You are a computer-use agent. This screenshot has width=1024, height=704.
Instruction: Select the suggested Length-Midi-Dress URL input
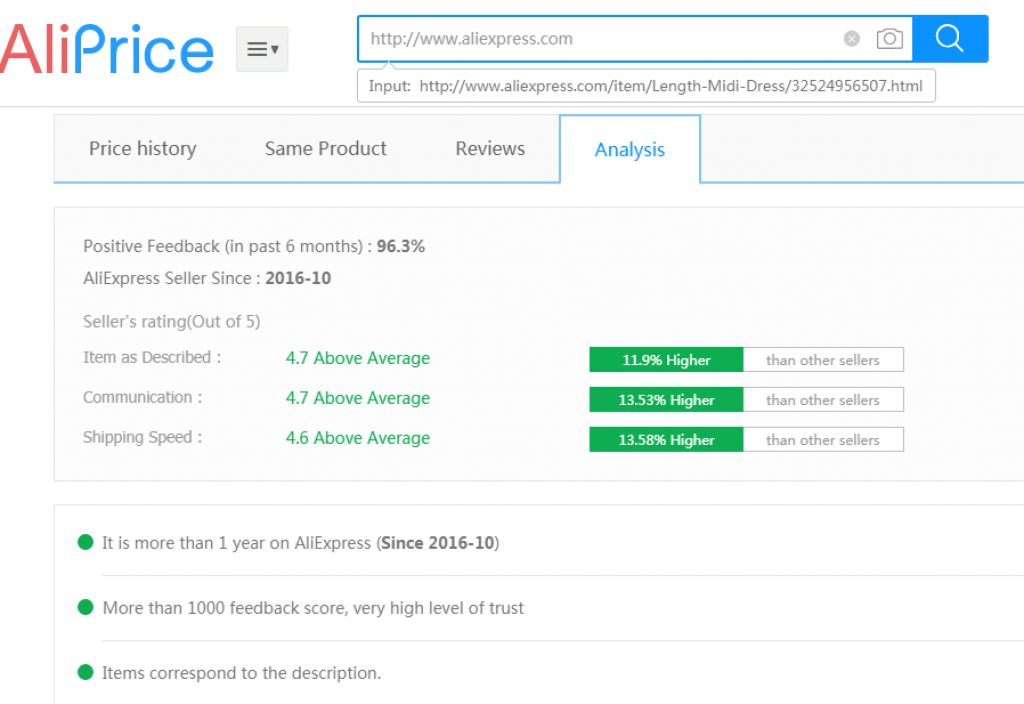pos(646,86)
